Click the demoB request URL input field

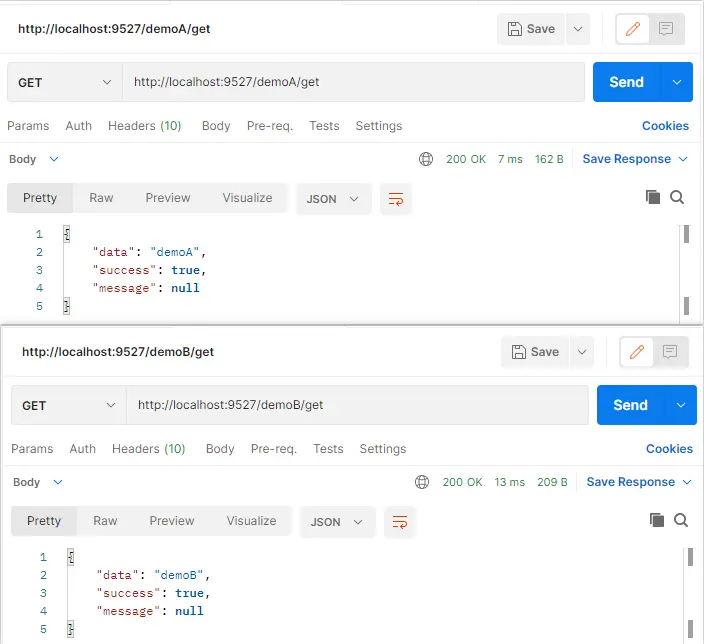pyautogui.click(x=356, y=405)
